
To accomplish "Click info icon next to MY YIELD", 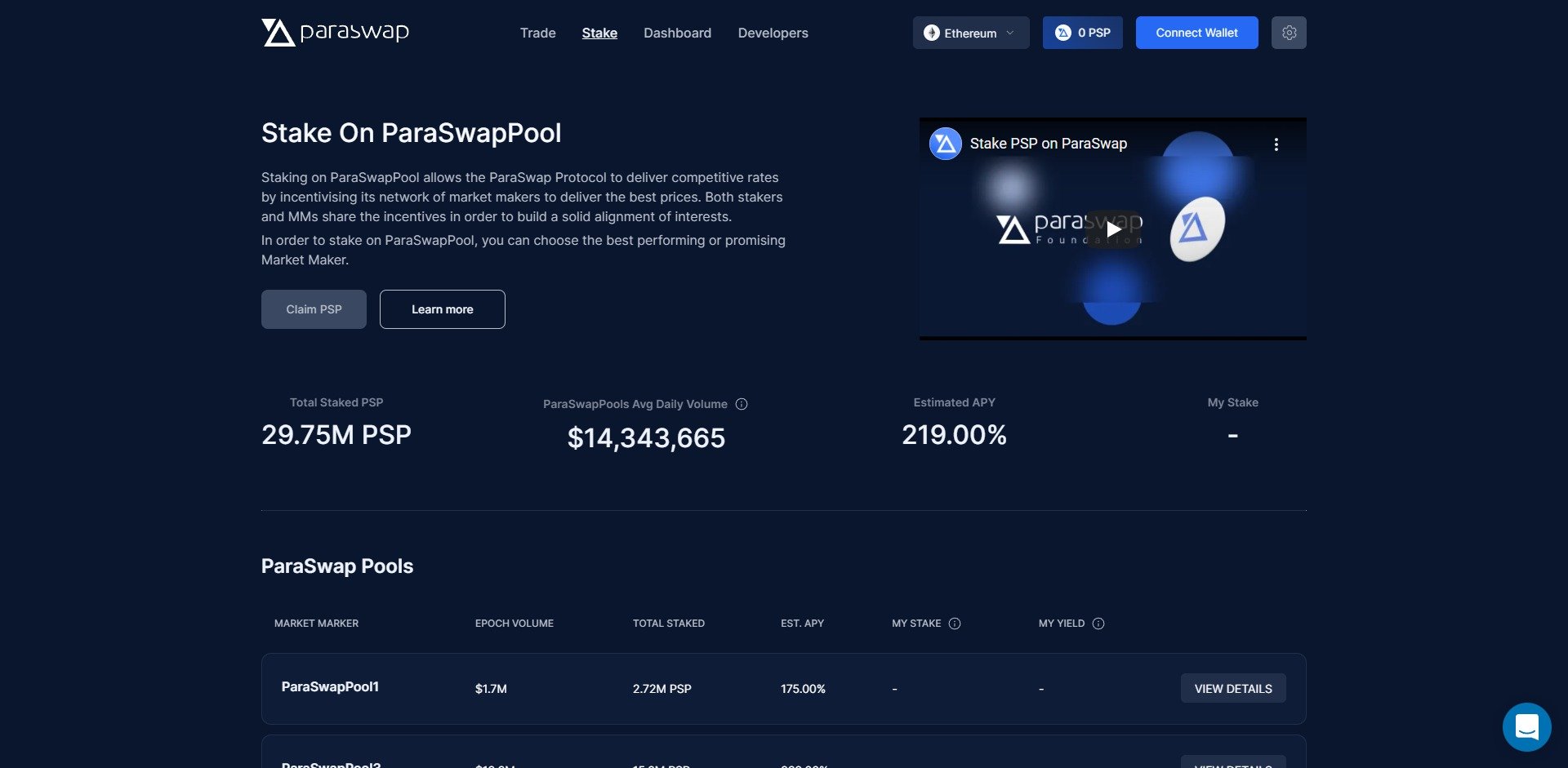I will click(1098, 624).
